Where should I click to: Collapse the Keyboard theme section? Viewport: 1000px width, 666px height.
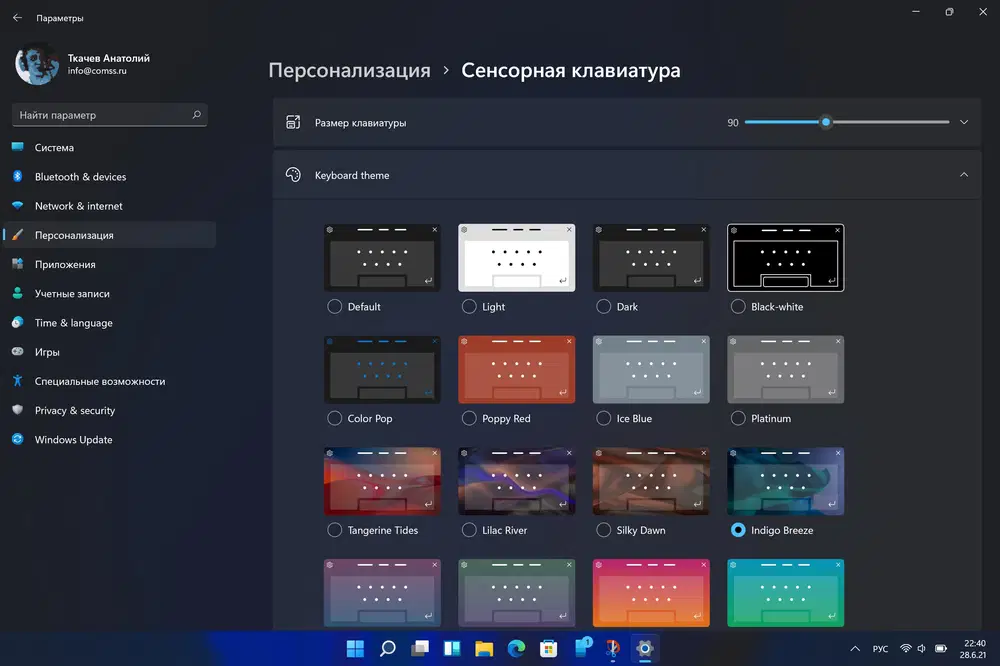964,175
